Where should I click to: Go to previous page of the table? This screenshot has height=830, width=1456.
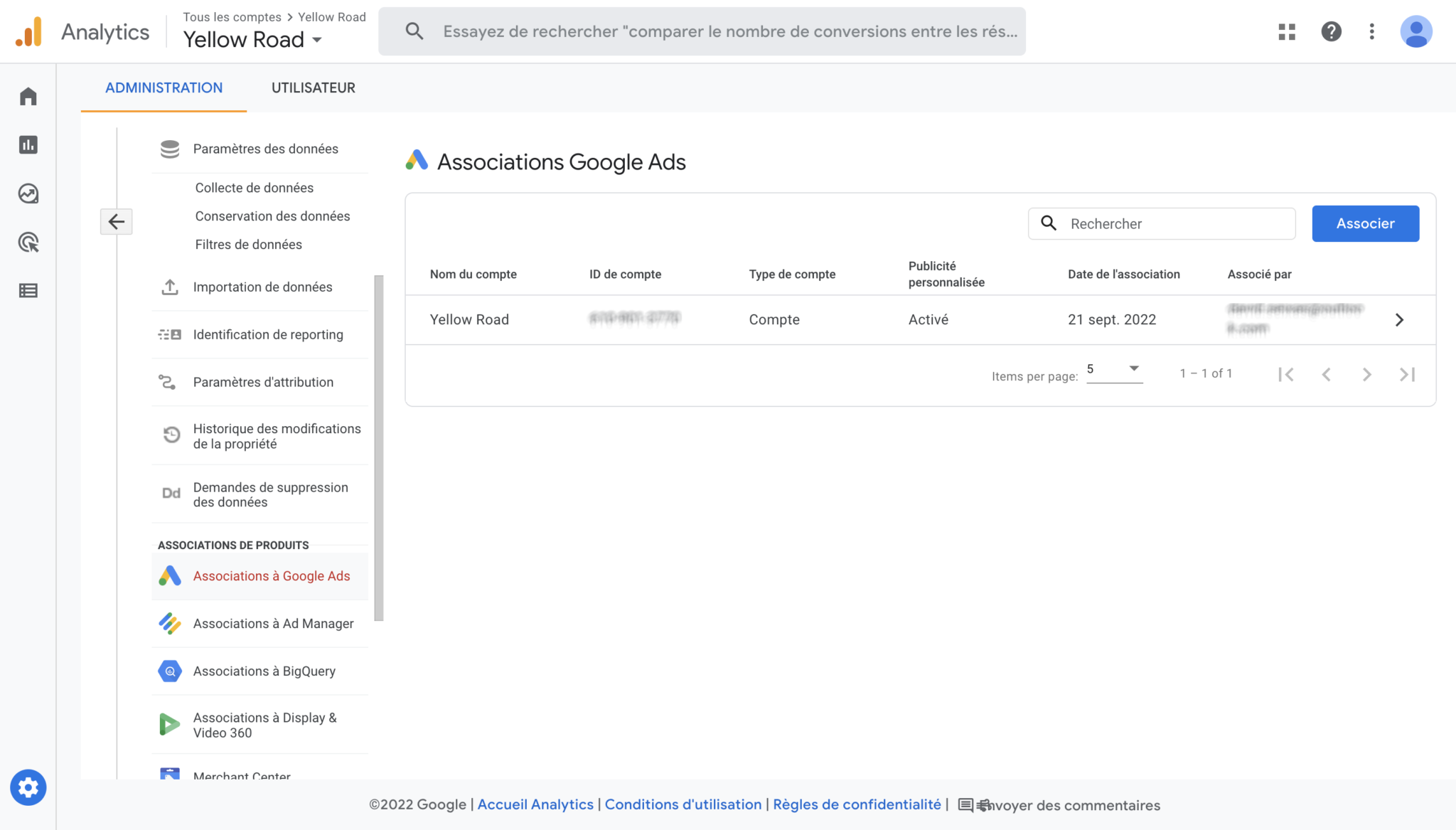pyautogui.click(x=1326, y=374)
